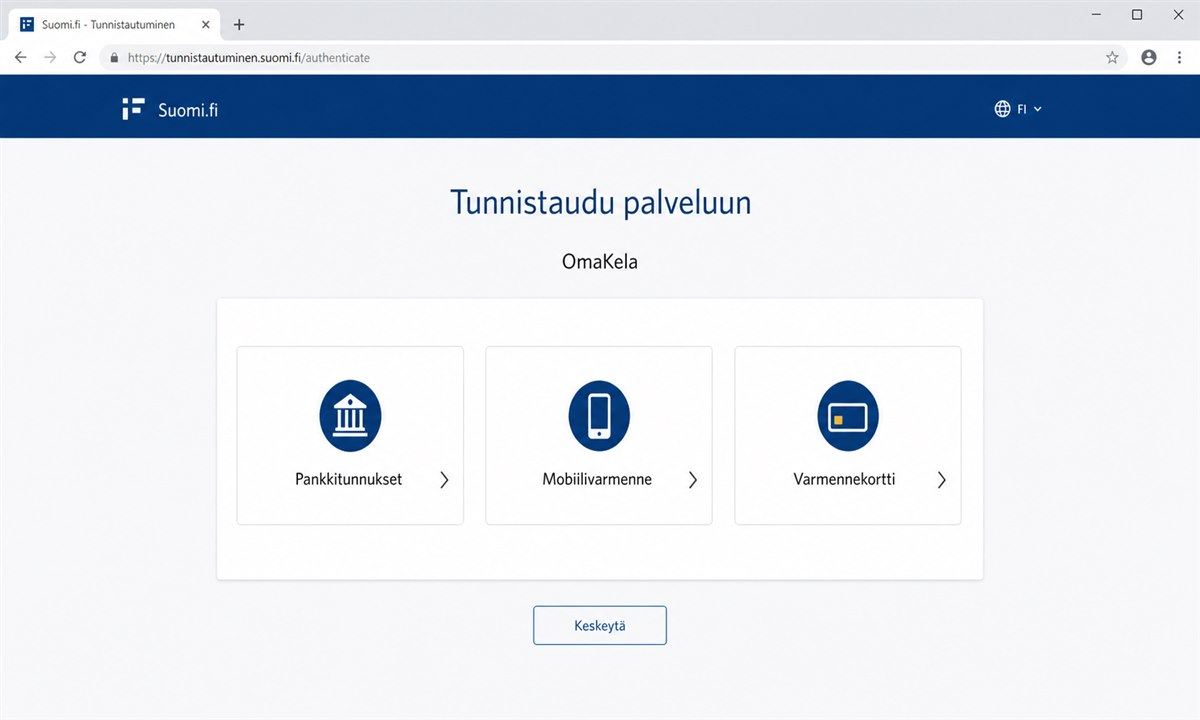Reload the page with refresh icon
The image size is (1200, 720).
click(x=80, y=58)
